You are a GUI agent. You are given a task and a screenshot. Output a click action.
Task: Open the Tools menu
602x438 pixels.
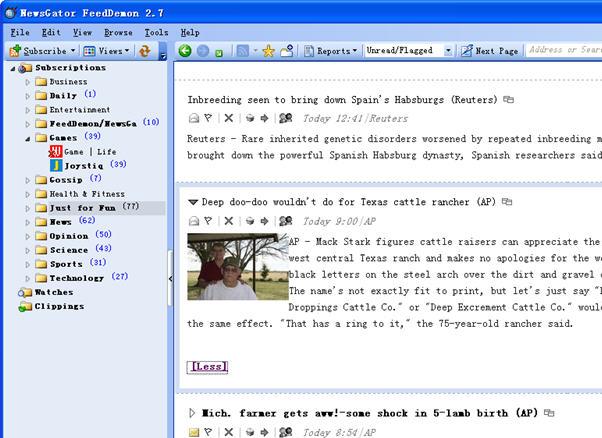tap(155, 32)
